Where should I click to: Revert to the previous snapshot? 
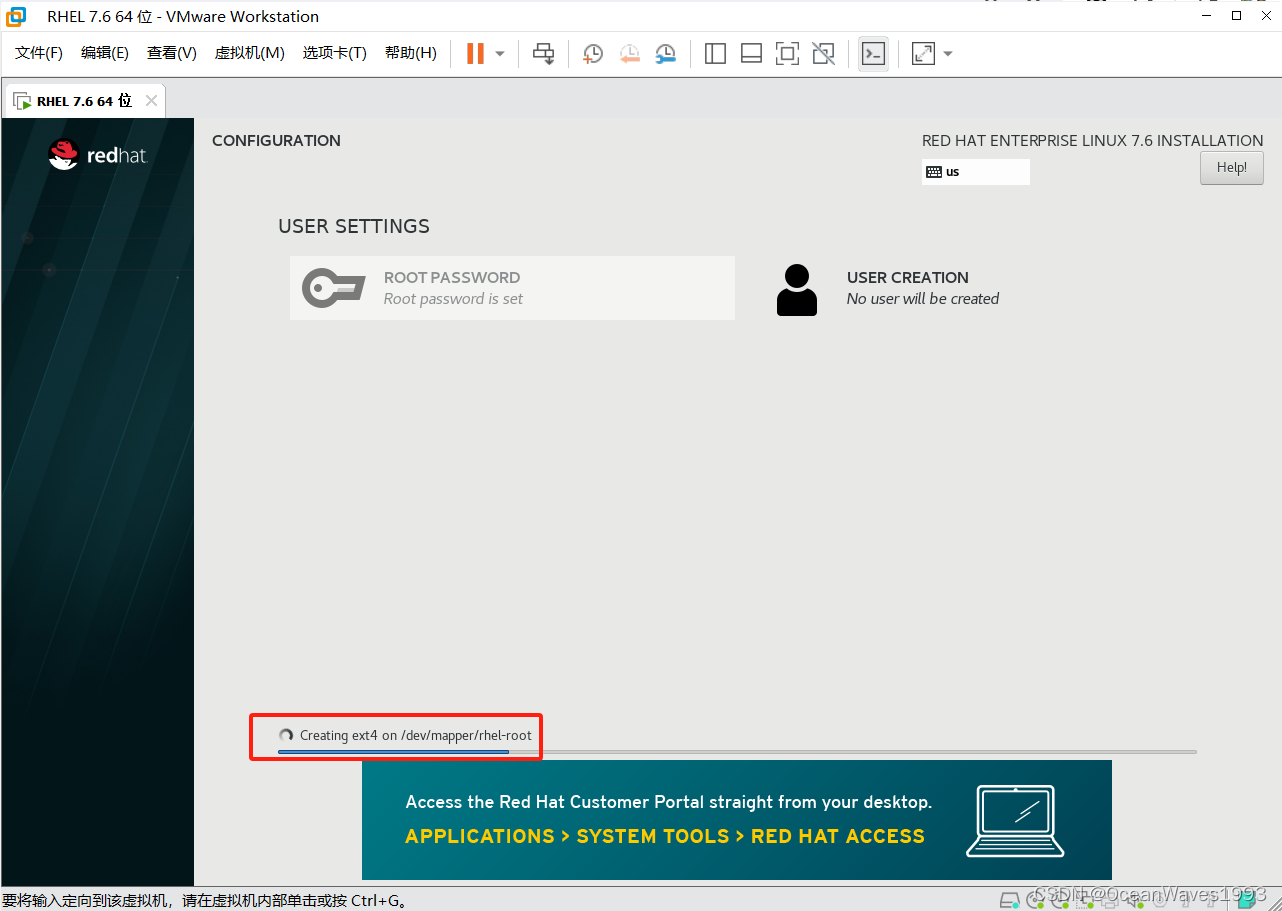[629, 54]
